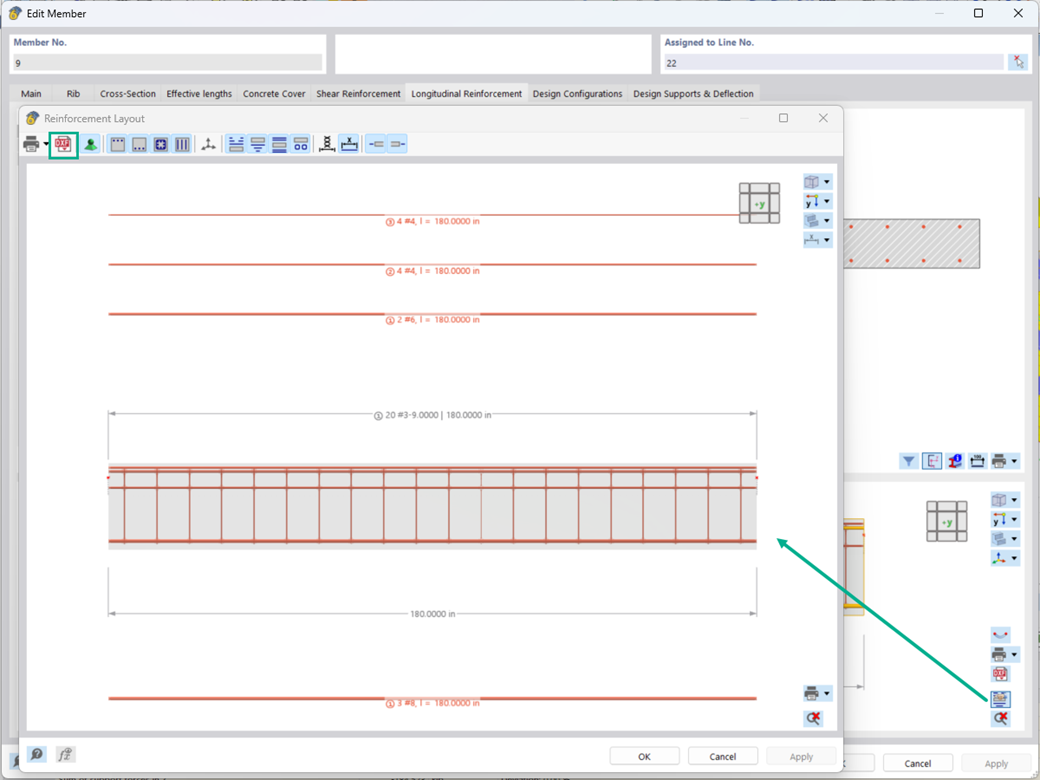The image size is (1040, 780).
Task: Select the user-defined visibility icon
Action: [90, 144]
